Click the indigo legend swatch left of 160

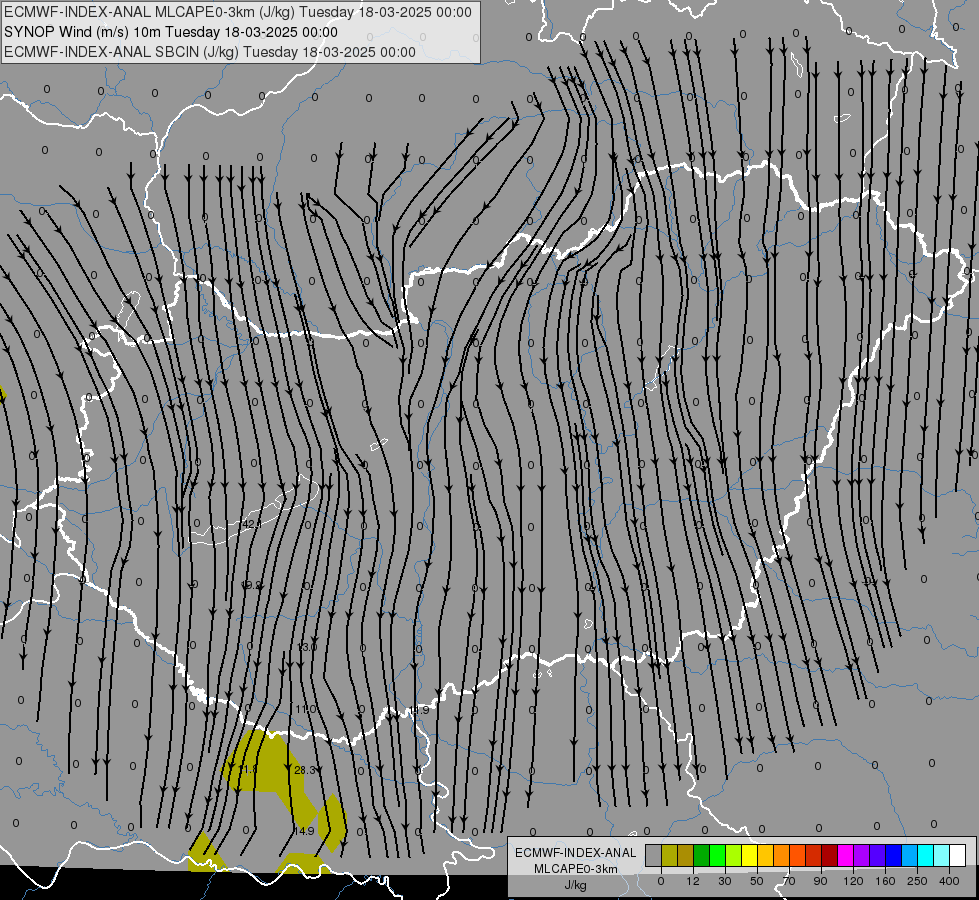(x=878, y=855)
